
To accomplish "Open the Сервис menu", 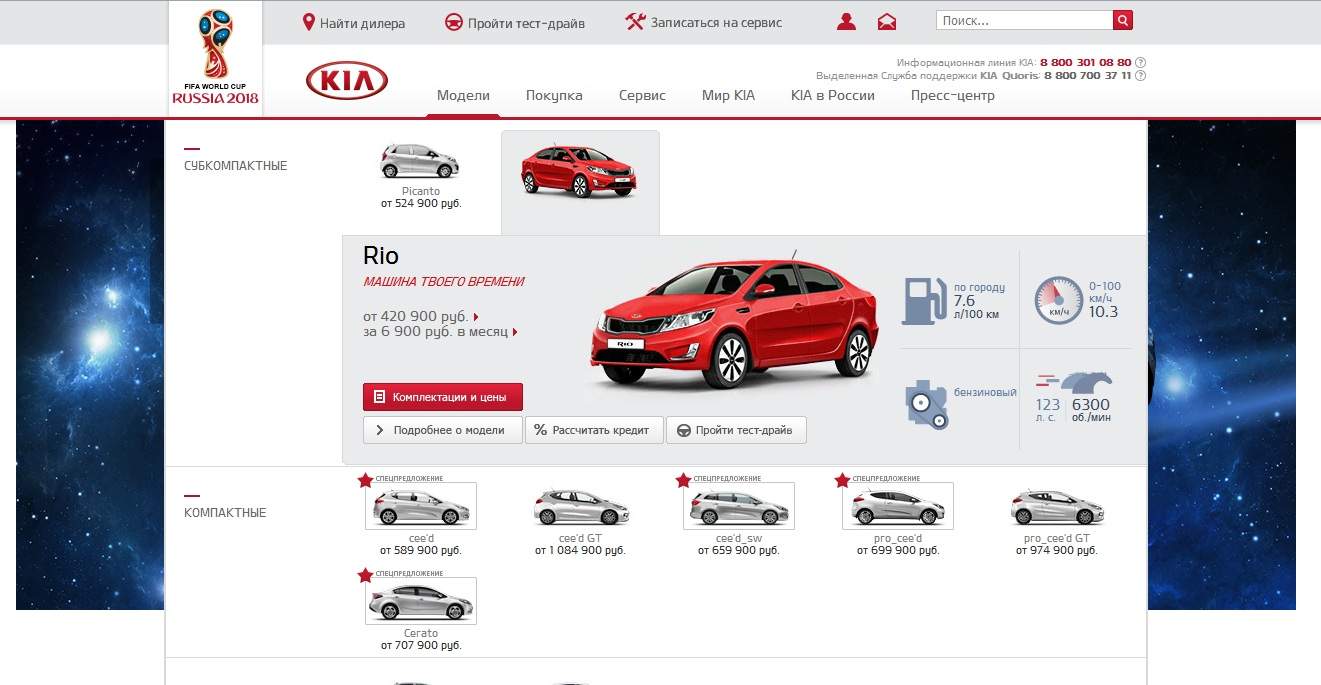I will [642, 96].
